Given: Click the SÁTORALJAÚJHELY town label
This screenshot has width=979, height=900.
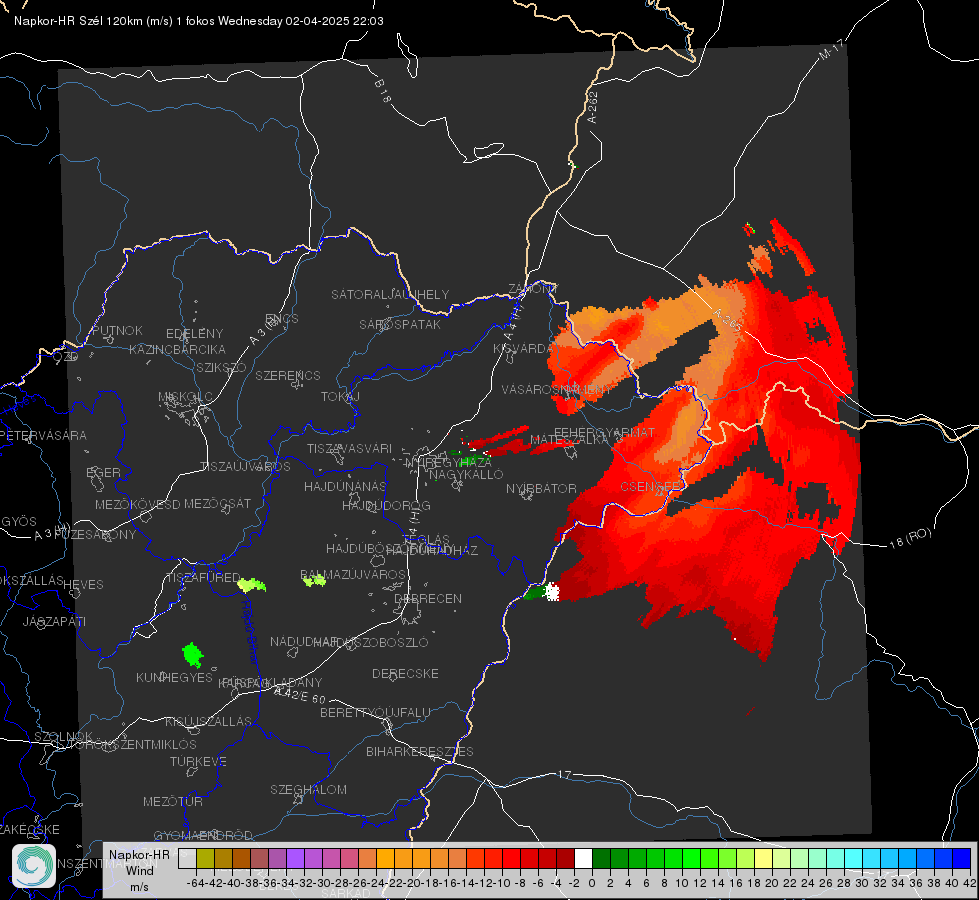Looking at the screenshot, I should point(390,294).
